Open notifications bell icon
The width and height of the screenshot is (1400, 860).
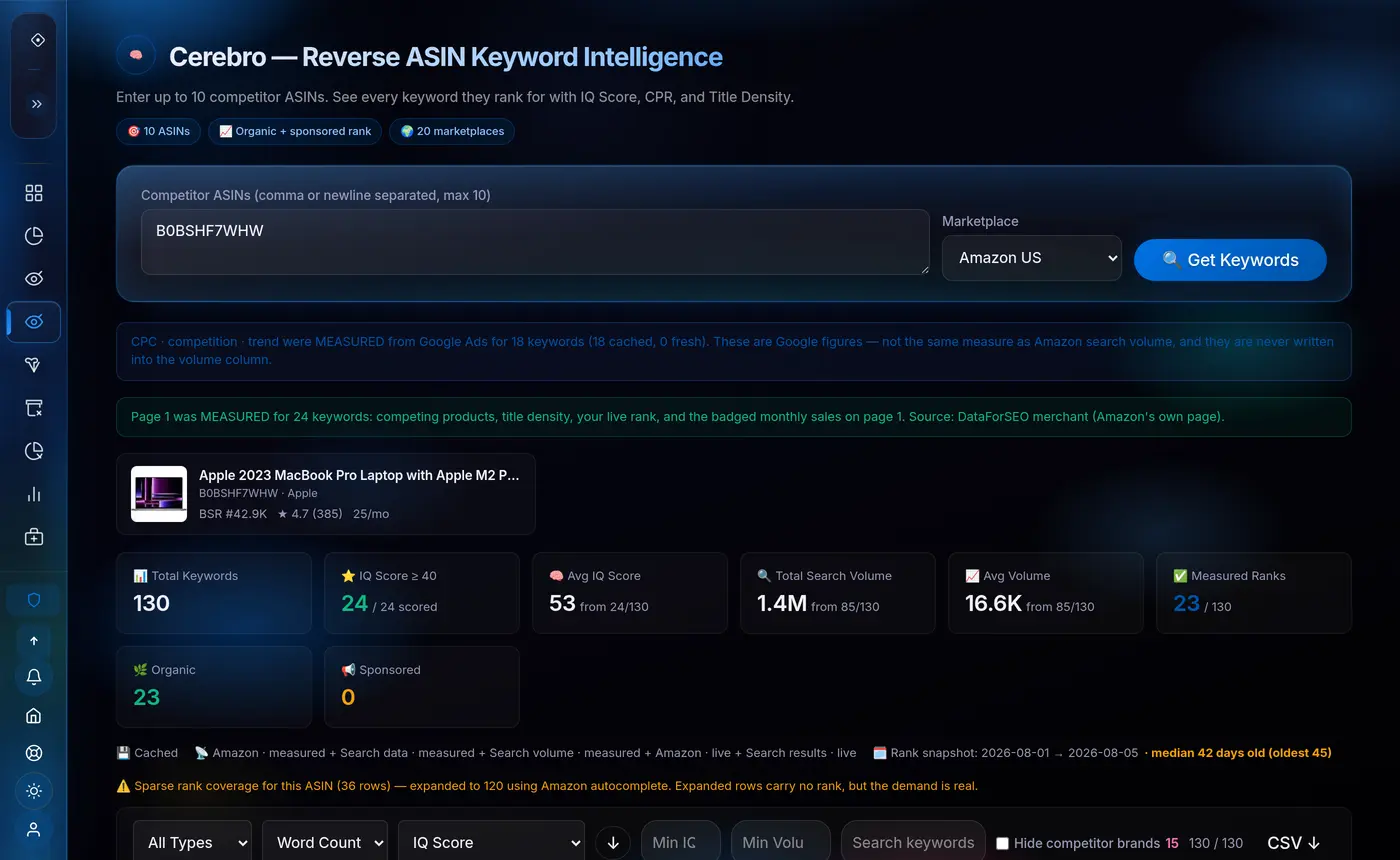(x=34, y=677)
